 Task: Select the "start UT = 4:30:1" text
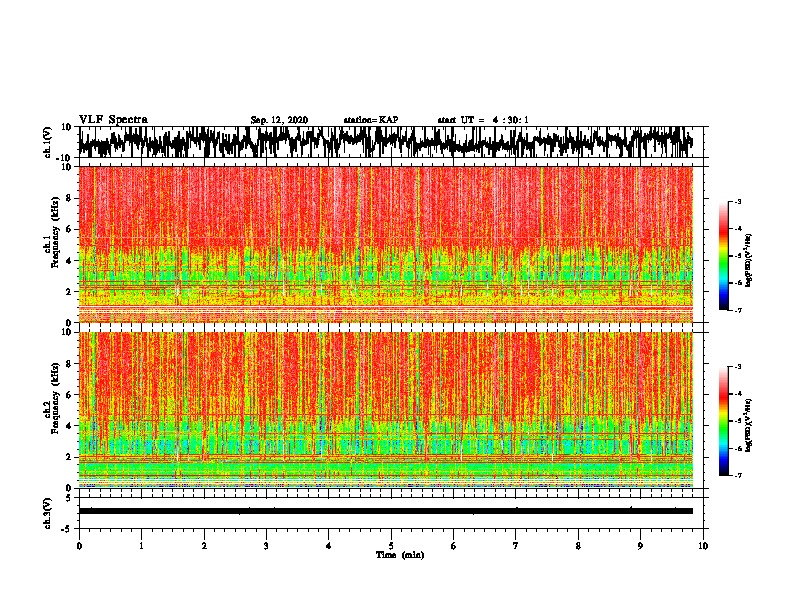pyautogui.click(x=483, y=120)
